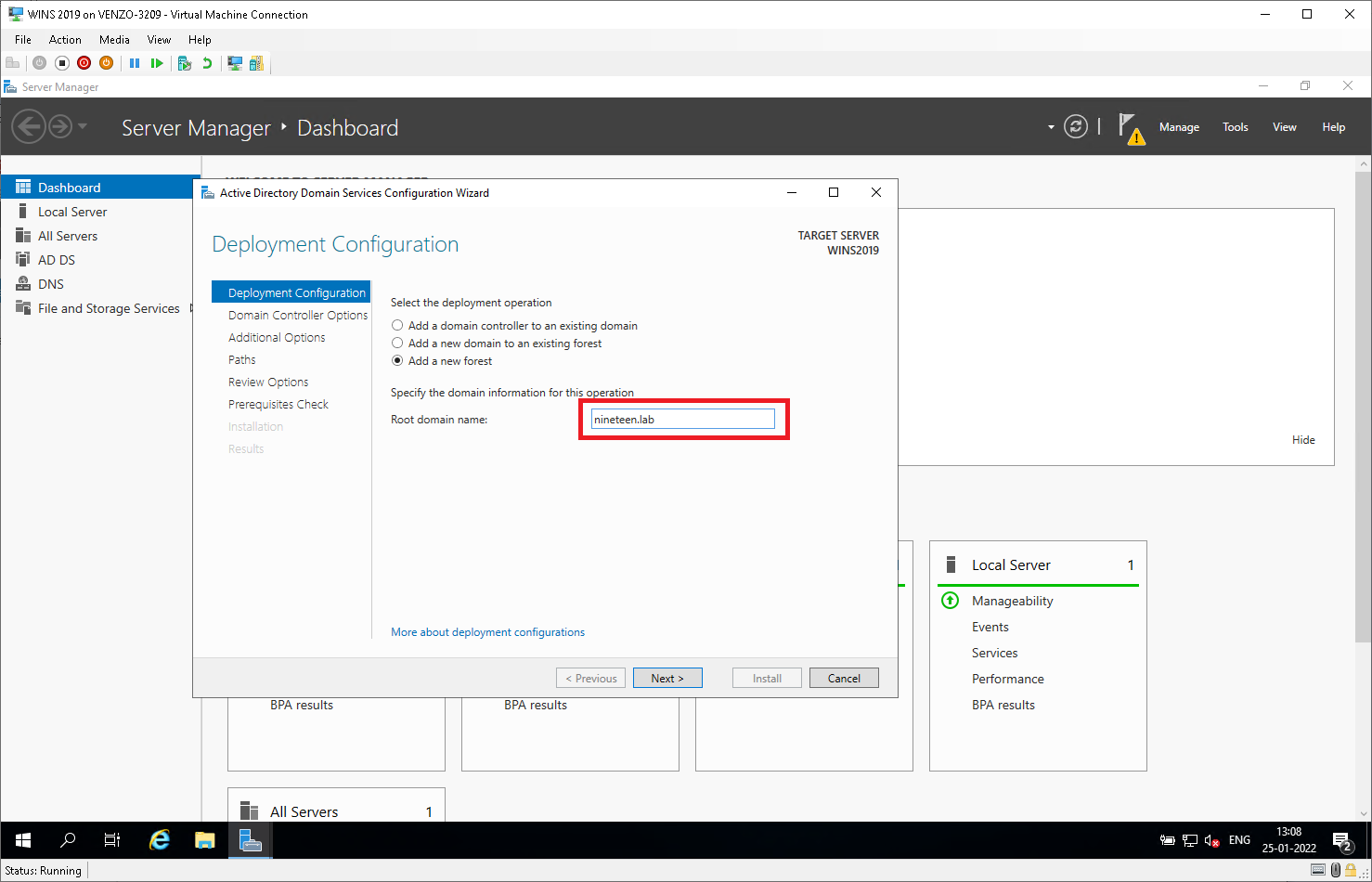Open the Server Manager Help menu
This screenshot has width=1372, height=882.
click(1334, 127)
